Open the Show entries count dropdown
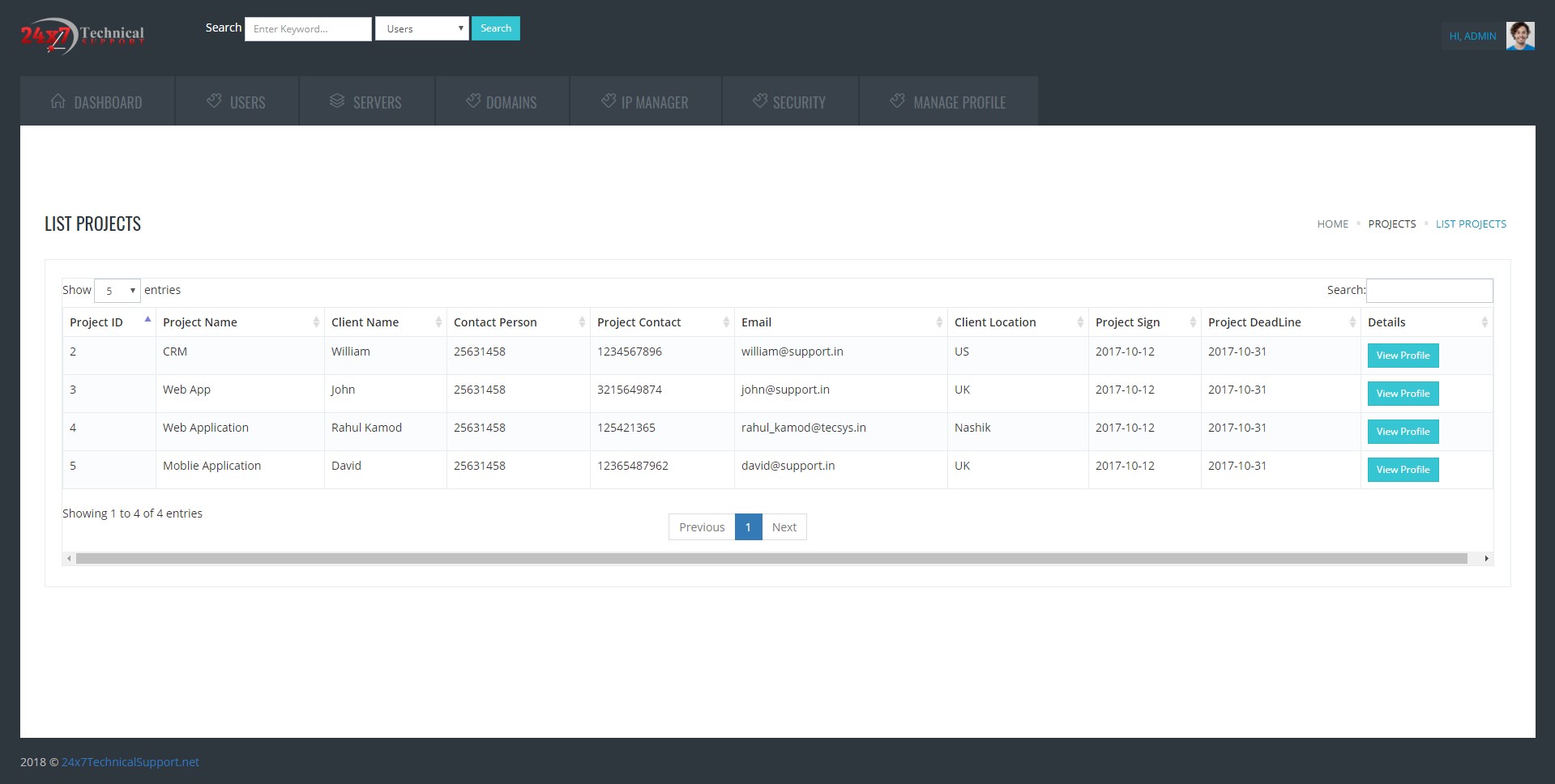 coord(117,290)
